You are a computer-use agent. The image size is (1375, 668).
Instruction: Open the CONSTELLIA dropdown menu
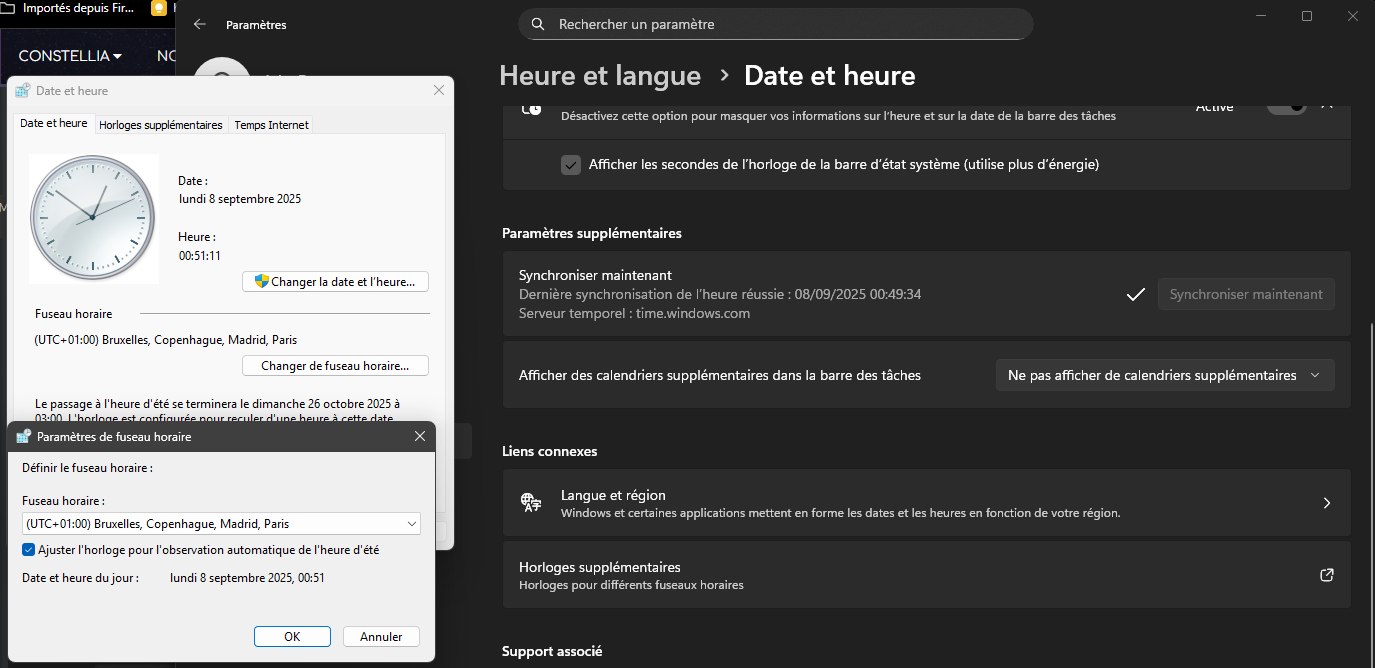tap(70, 56)
